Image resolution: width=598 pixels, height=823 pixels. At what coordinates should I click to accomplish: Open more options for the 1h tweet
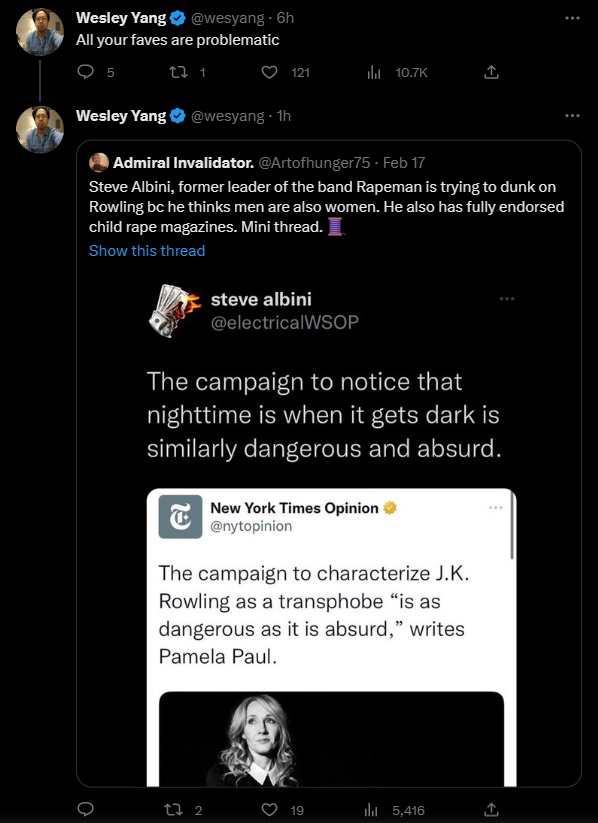(x=572, y=115)
